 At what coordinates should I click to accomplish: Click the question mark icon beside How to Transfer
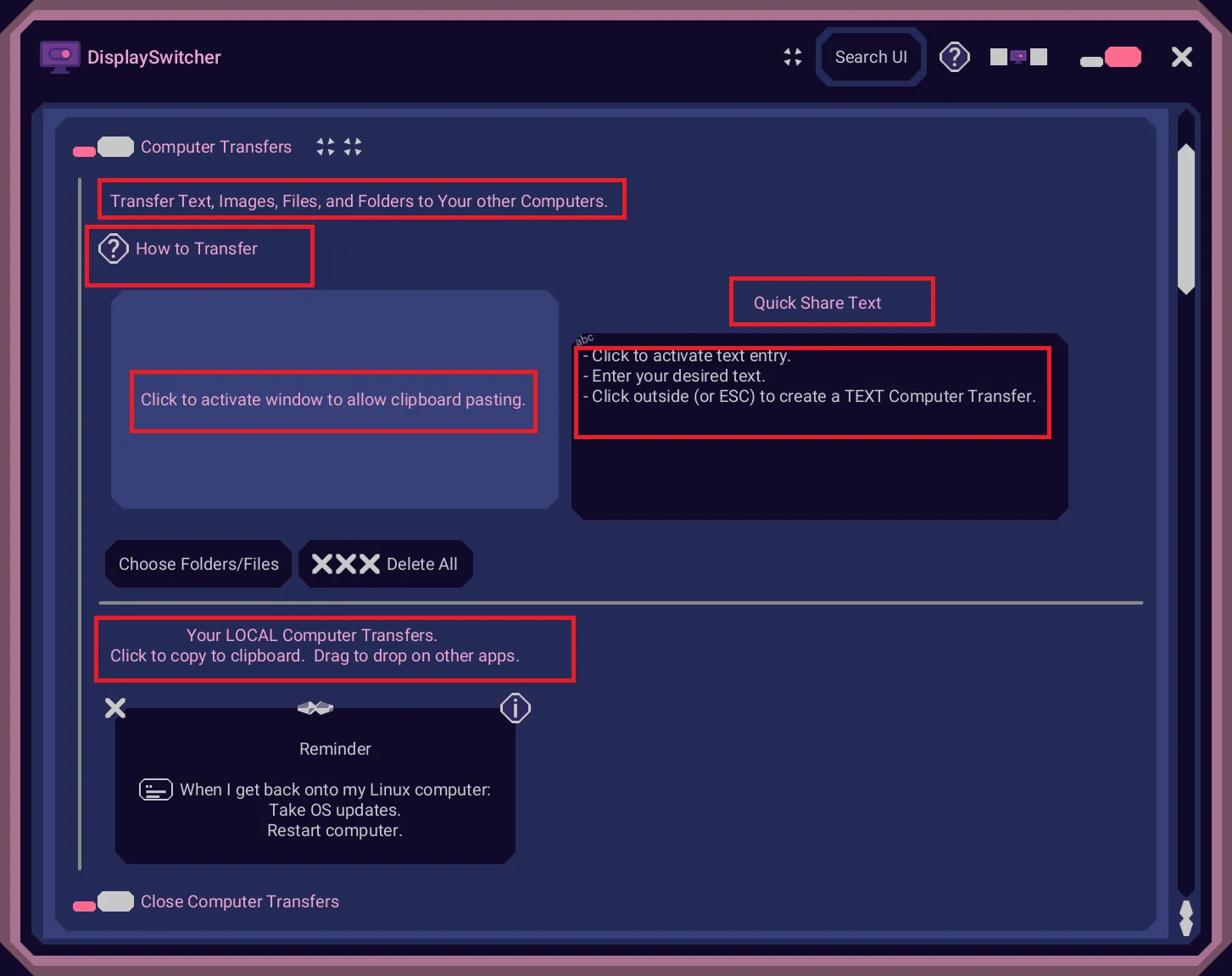tap(114, 248)
